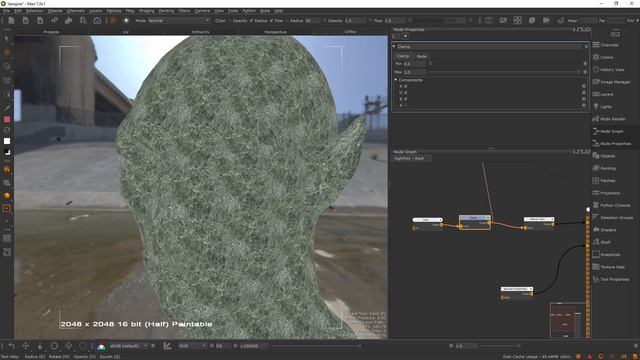Screen dimensions: 640x360
Task: Open the Channels menu
Action: tap(76, 11)
